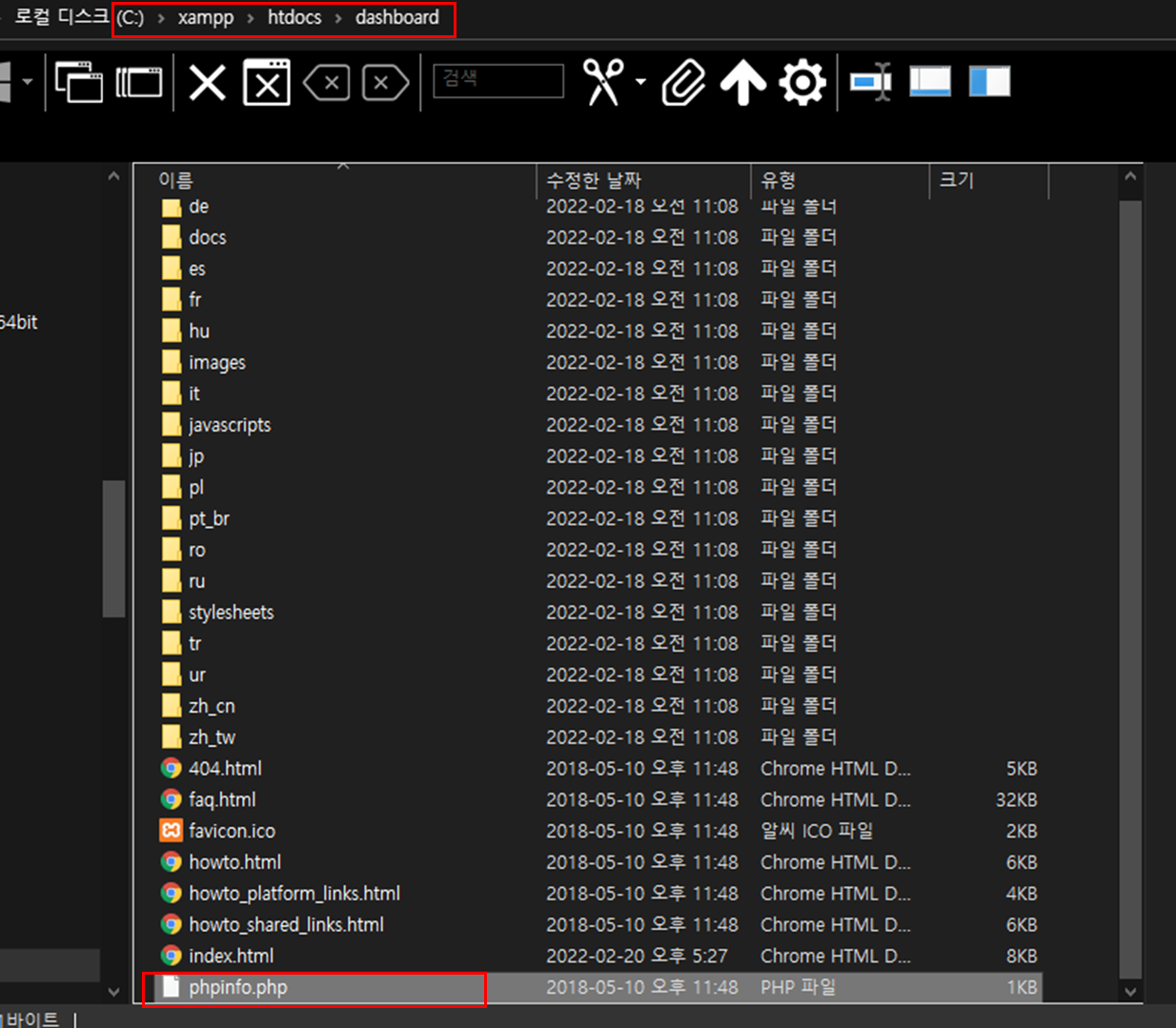The image size is (1176, 1028).
Task: Select the phpinfo.php file name
Action: (237, 987)
